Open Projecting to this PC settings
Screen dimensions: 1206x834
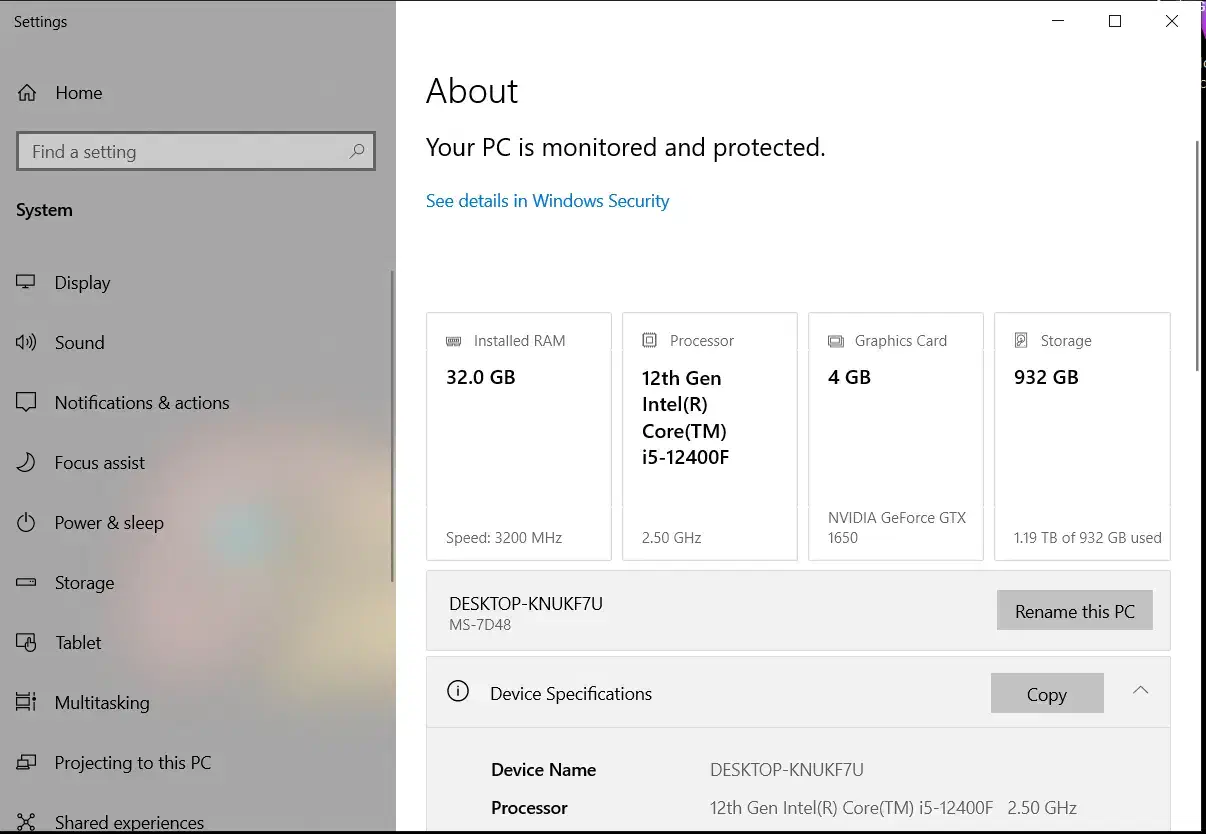[x=133, y=763]
